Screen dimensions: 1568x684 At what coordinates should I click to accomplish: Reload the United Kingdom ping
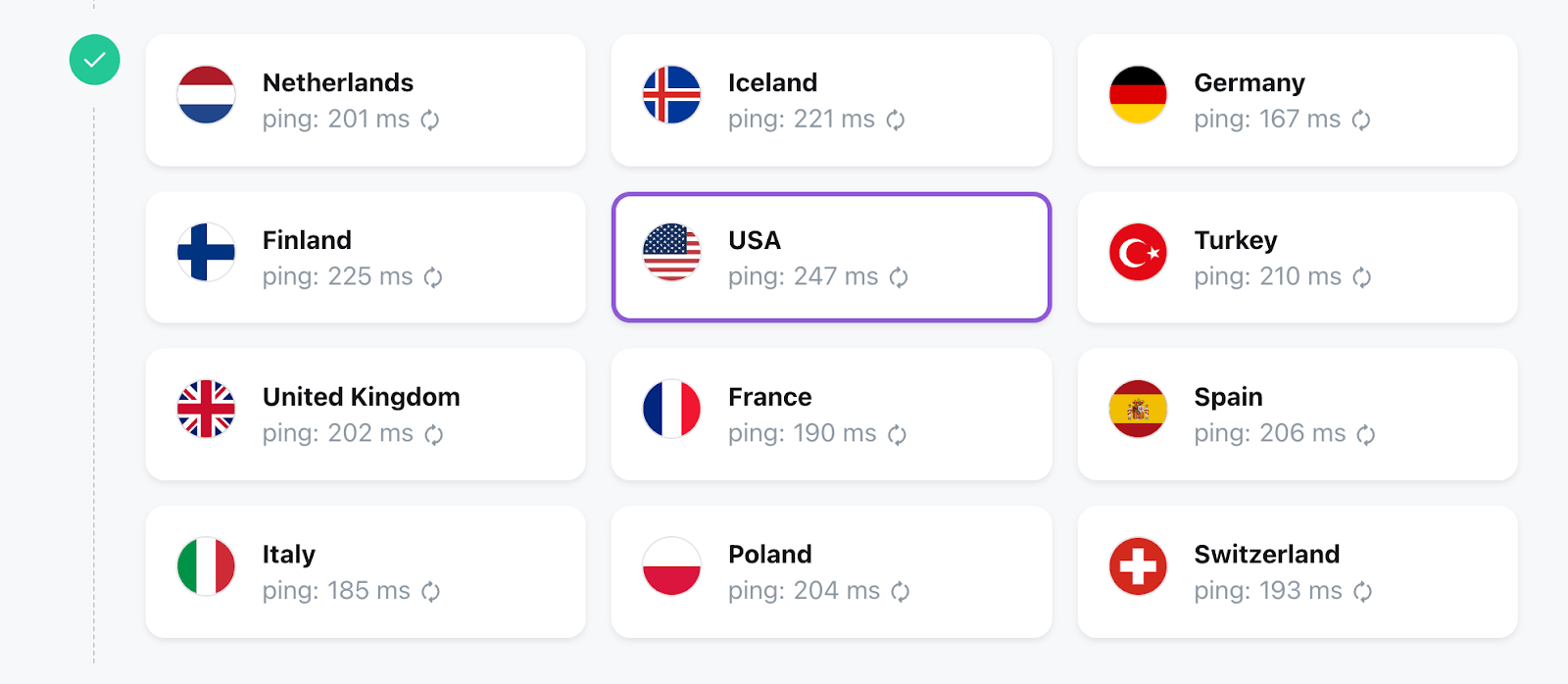coord(434,434)
